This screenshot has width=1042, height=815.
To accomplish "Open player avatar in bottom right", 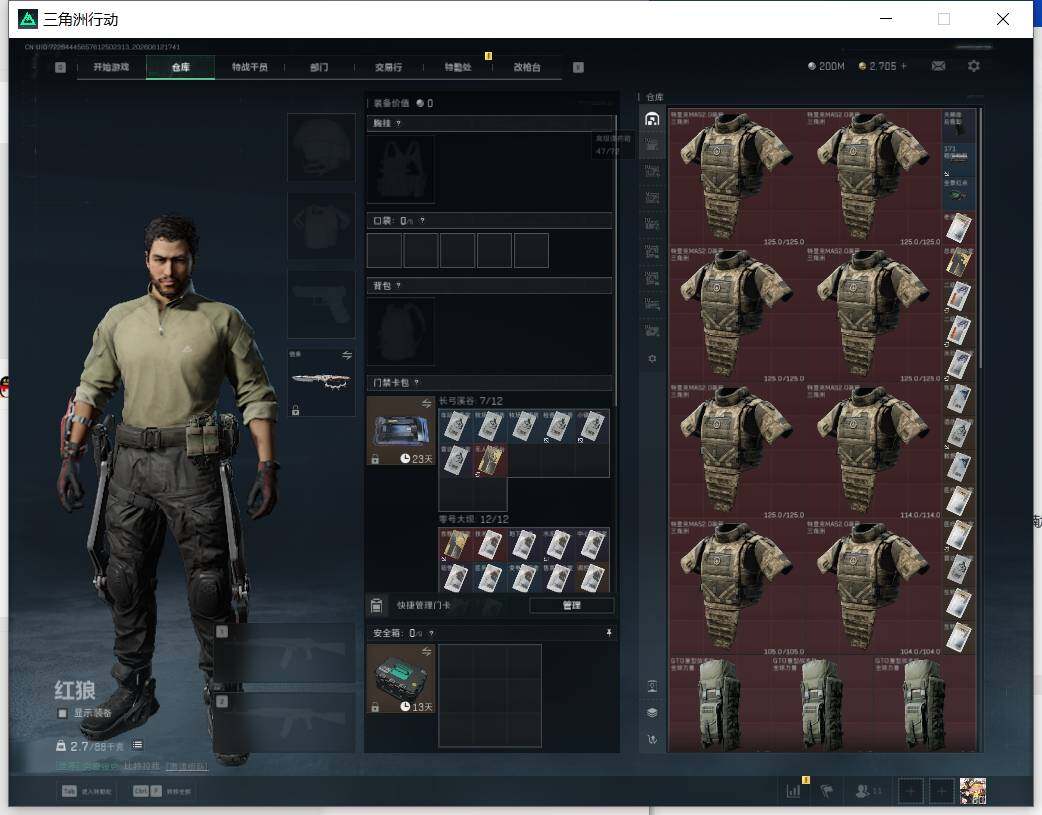I will coord(973,791).
